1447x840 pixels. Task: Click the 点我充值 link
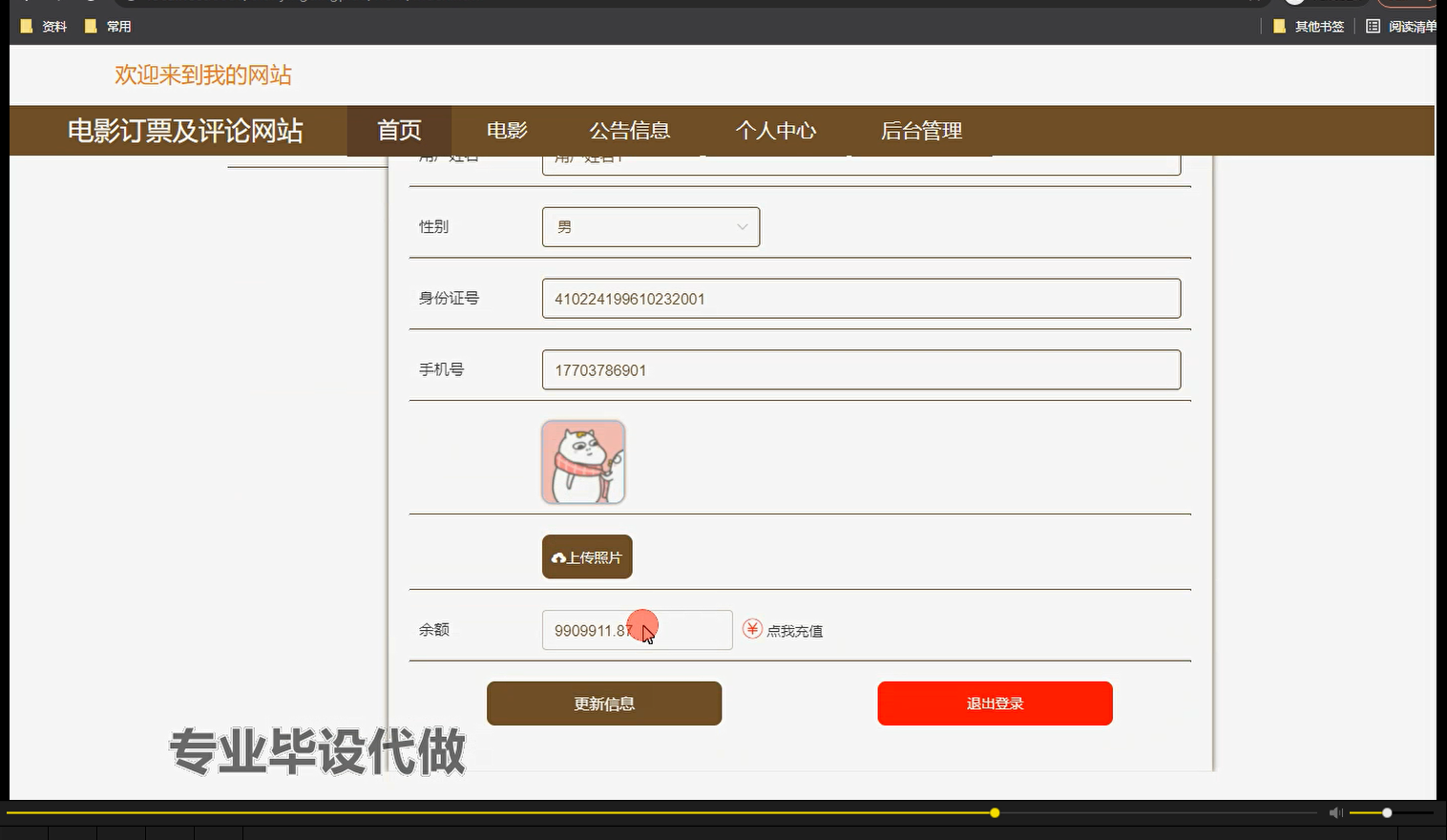794,631
